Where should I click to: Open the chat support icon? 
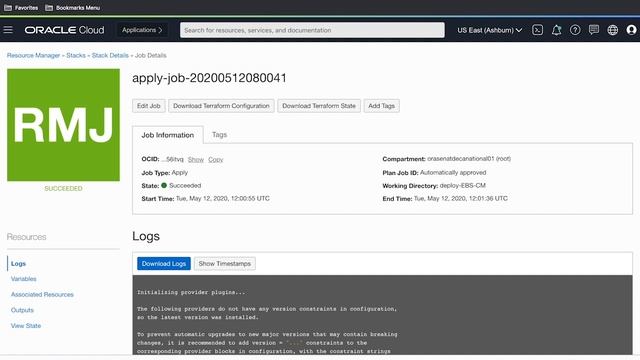(x=594, y=30)
